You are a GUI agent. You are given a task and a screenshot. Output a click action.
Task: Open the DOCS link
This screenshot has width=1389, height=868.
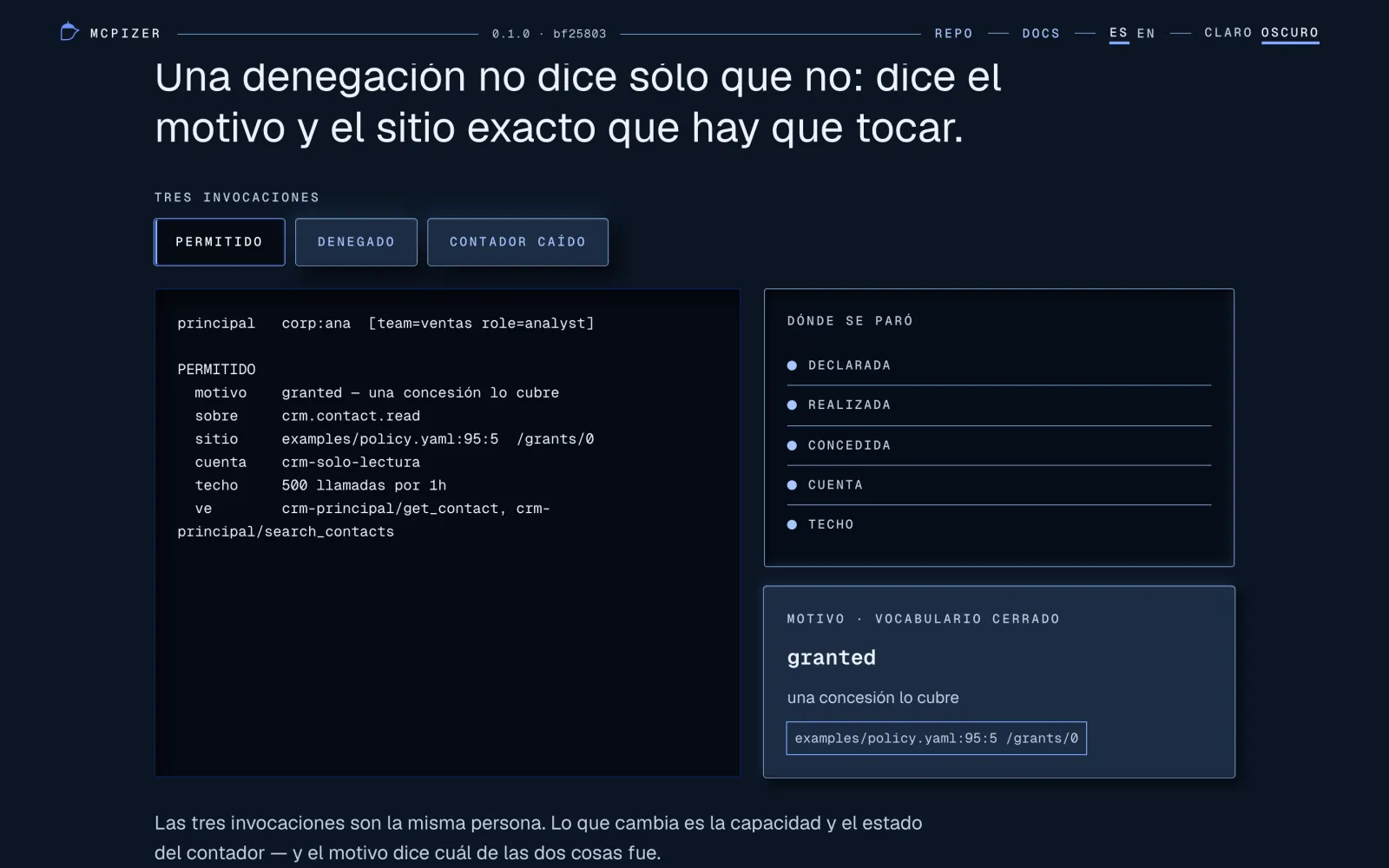pyautogui.click(x=1041, y=33)
